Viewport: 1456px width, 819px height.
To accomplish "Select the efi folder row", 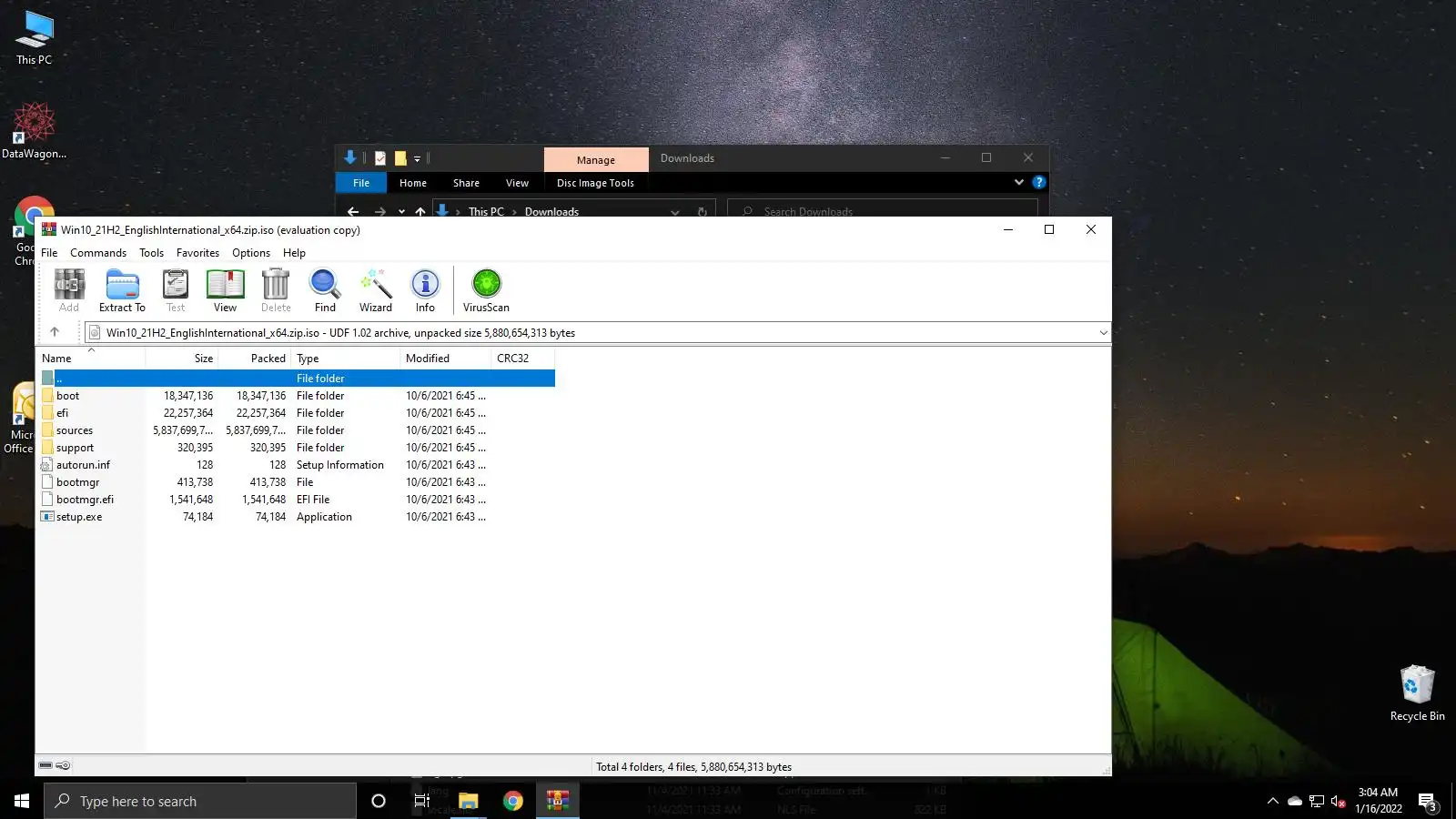I will (x=296, y=413).
